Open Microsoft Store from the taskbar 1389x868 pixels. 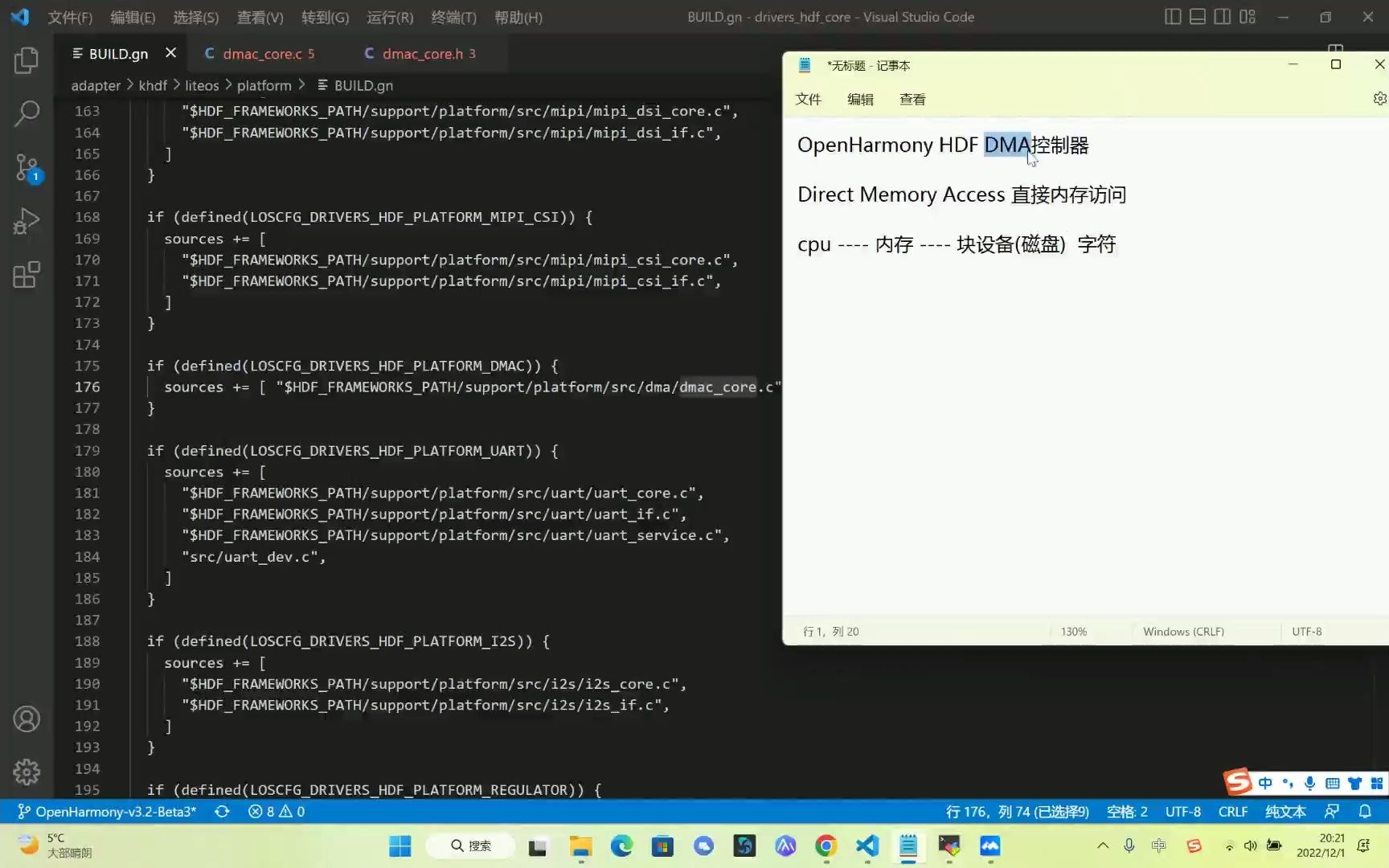click(x=662, y=845)
